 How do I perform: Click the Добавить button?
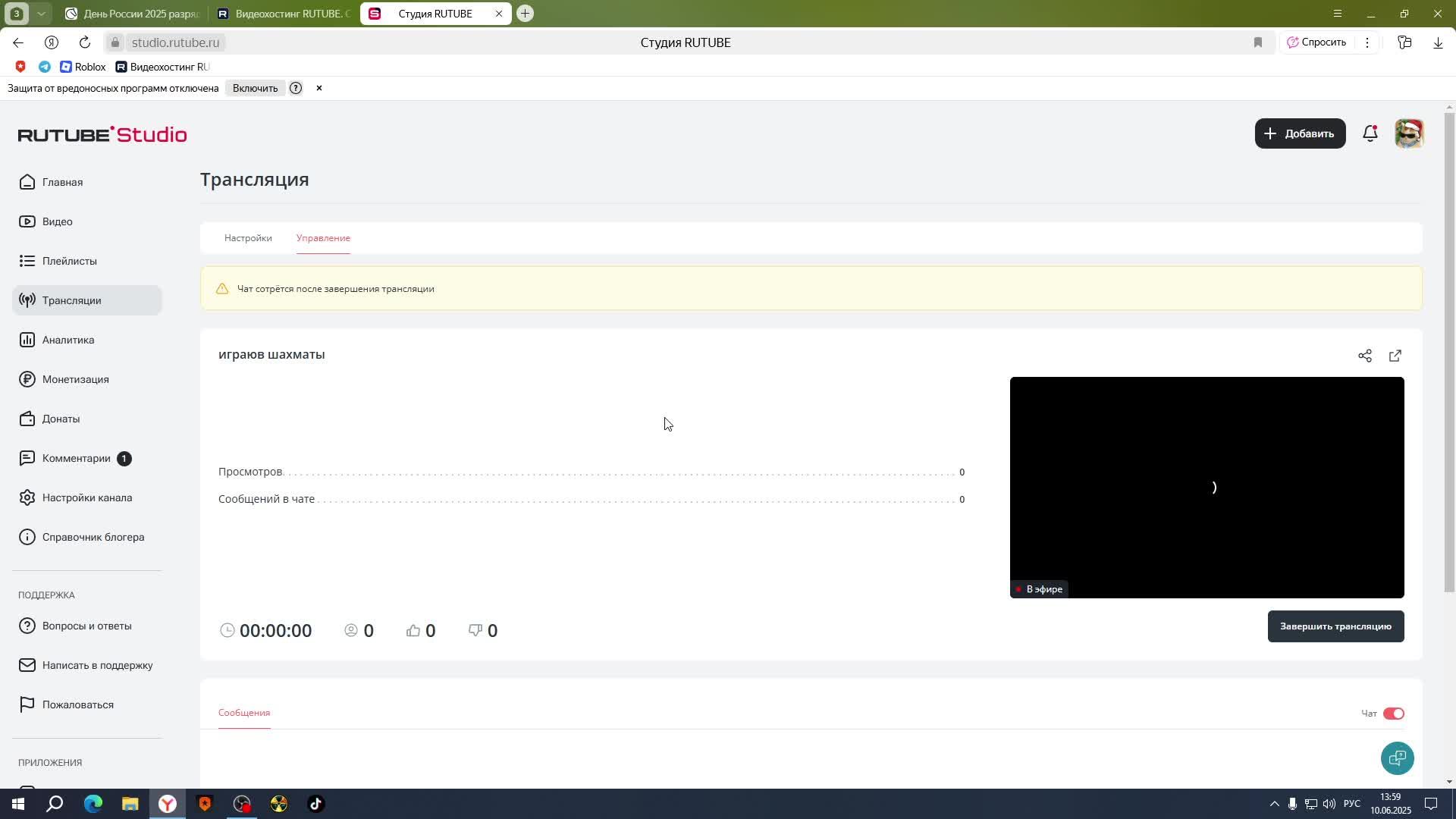coord(1300,133)
